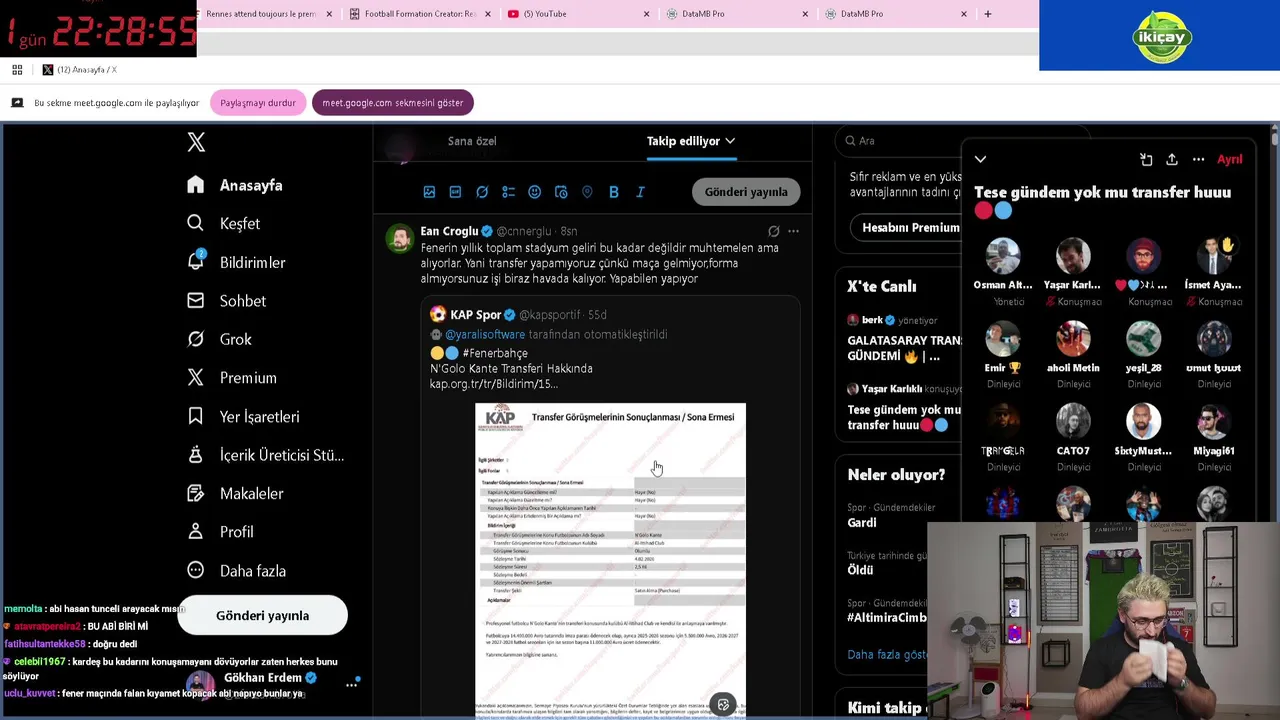Viewport: 1280px width, 720px height.
Task: Leave the Space with Ayrıl
Action: pyautogui.click(x=1229, y=159)
